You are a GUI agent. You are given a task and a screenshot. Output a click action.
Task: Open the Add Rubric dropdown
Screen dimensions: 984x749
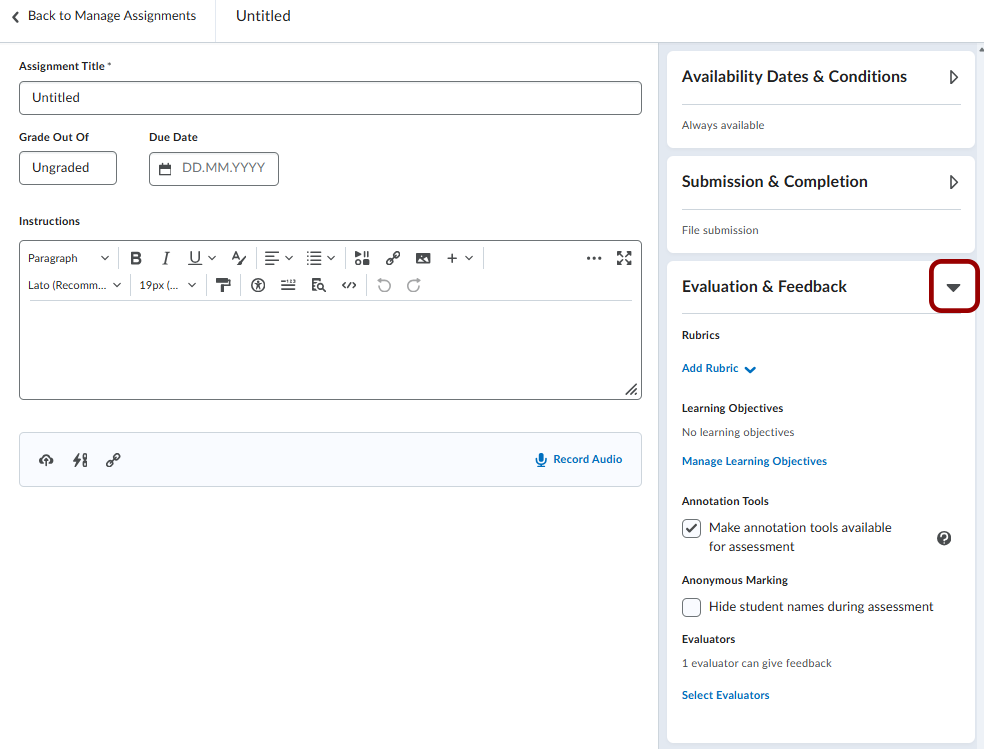point(719,368)
